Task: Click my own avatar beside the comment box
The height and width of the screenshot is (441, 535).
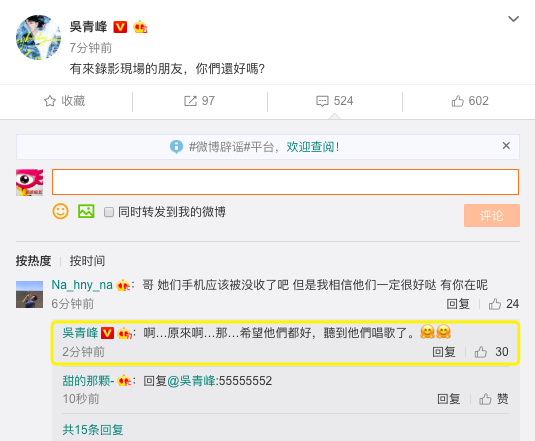Action: coord(30,182)
